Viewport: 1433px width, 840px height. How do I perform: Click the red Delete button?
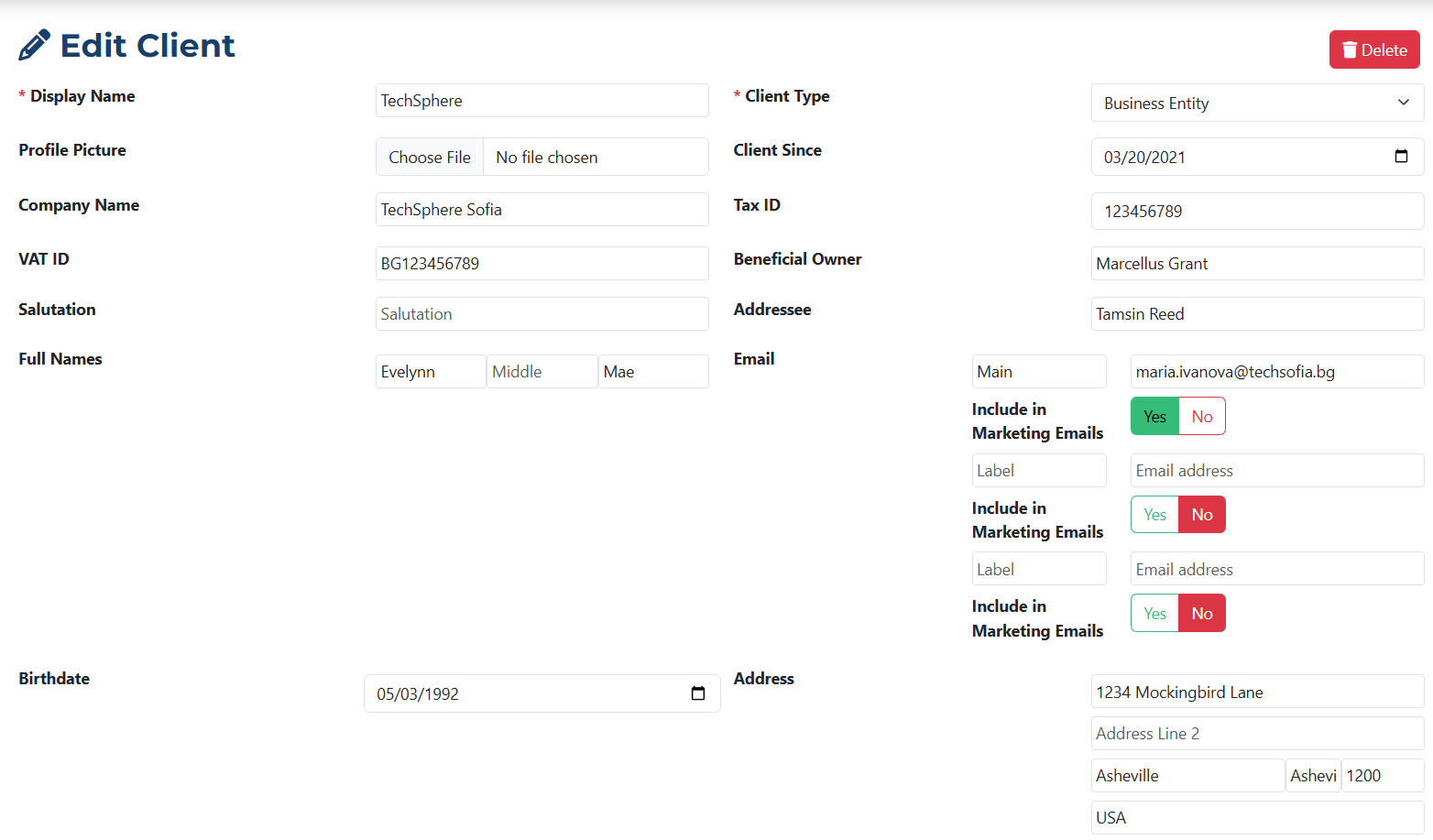coord(1373,49)
